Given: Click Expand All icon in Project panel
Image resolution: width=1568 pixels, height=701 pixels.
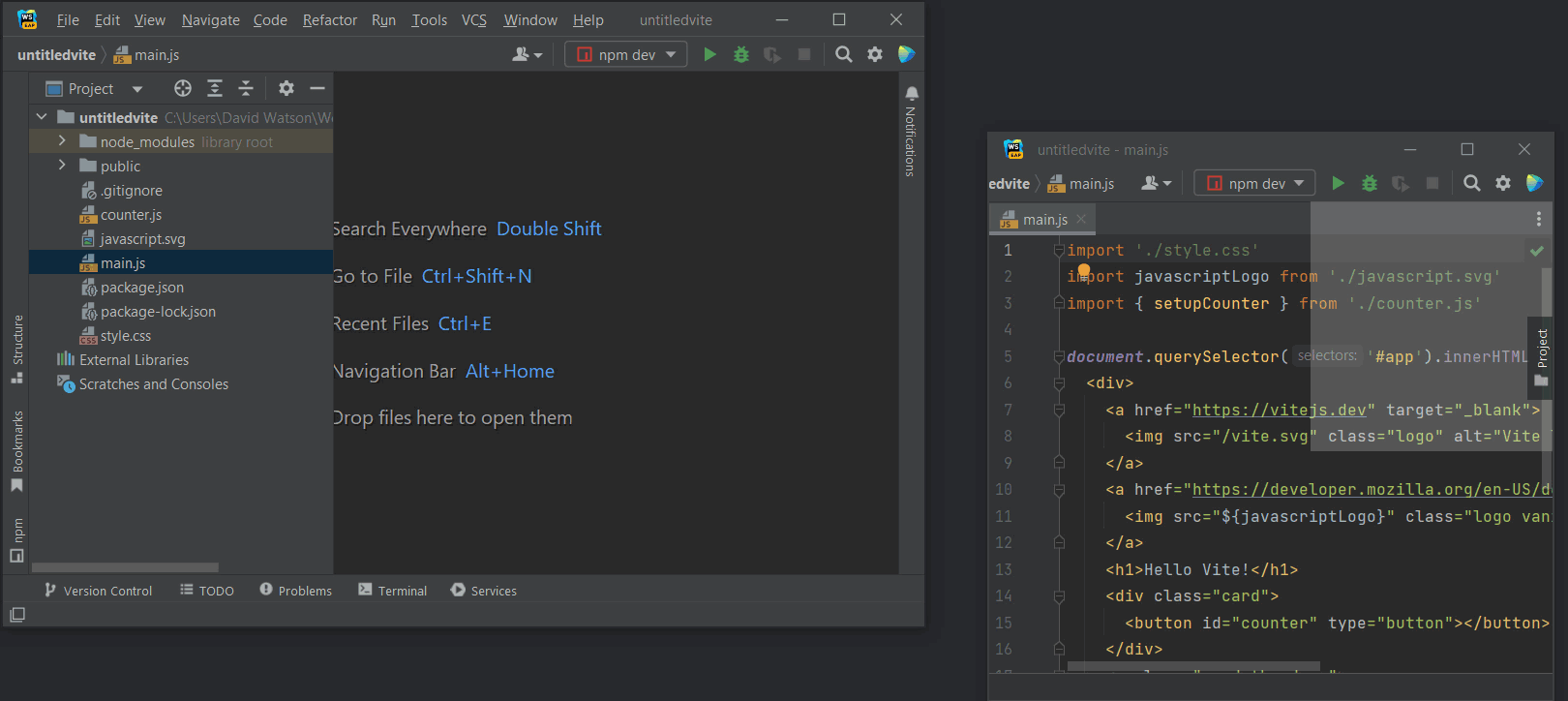Looking at the screenshot, I should (x=215, y=89).
